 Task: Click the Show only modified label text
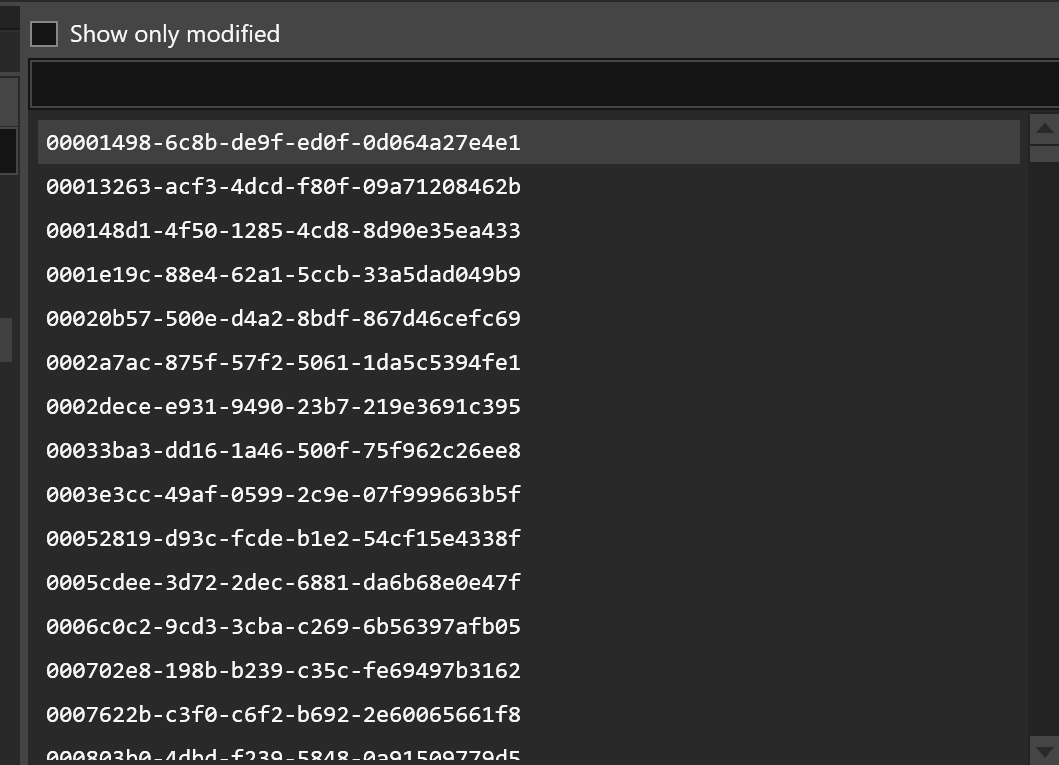click(x=175, y=34)
